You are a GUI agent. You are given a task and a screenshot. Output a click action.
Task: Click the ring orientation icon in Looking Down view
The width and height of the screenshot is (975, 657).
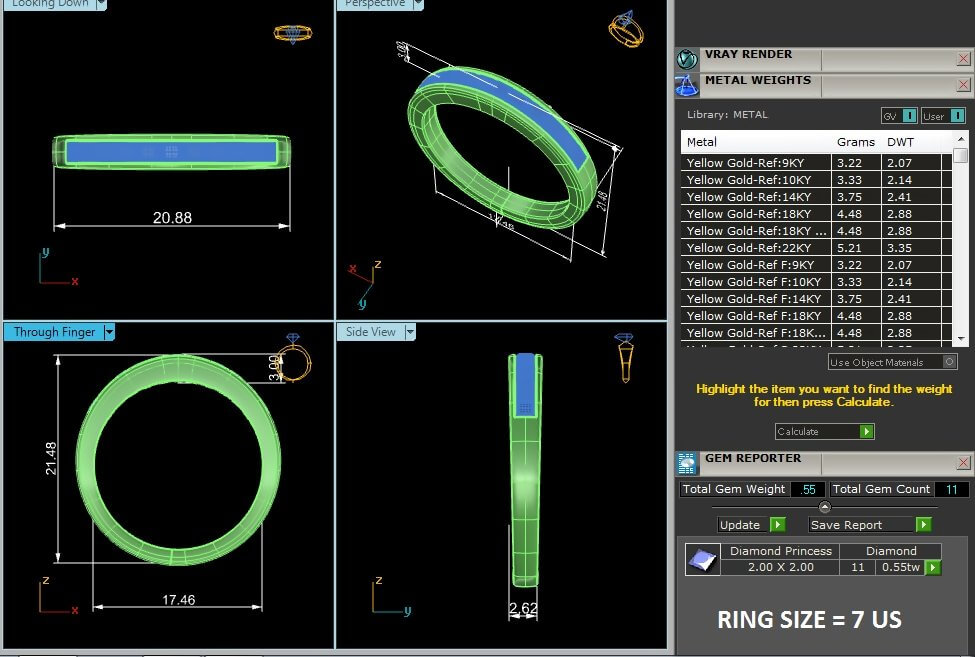(x=292, y=33)
